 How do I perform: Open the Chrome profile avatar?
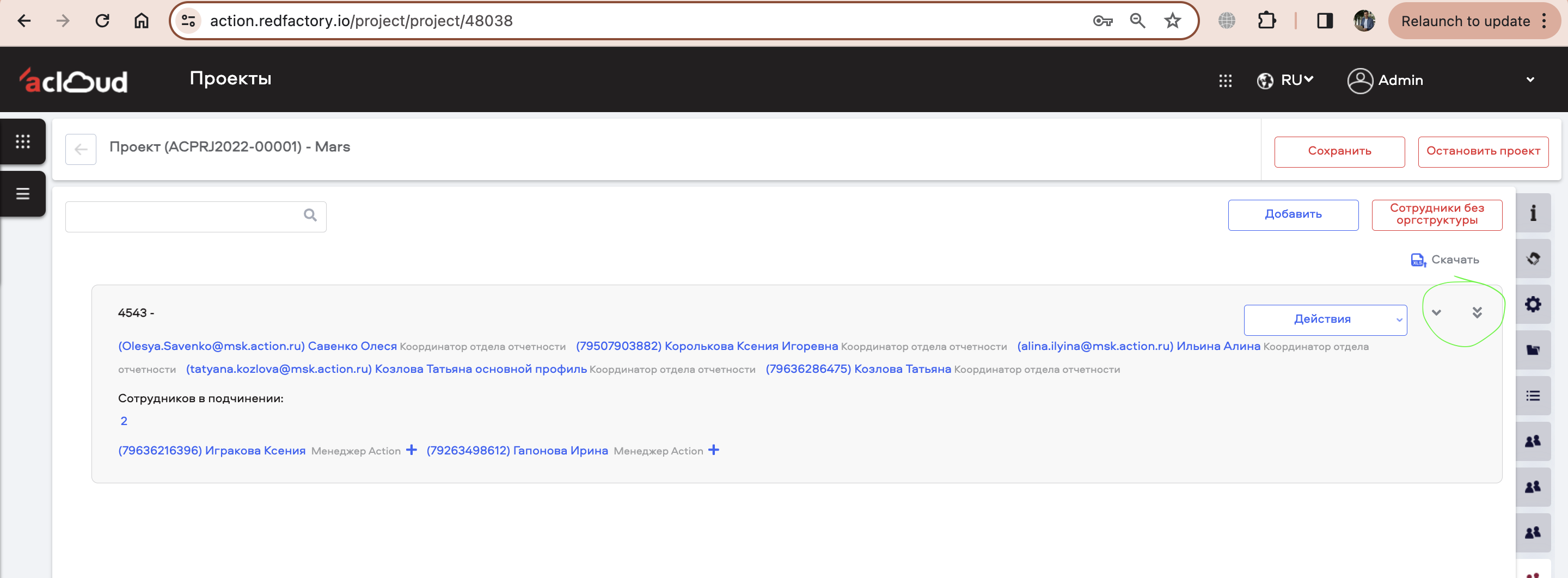click(1363, 21)
